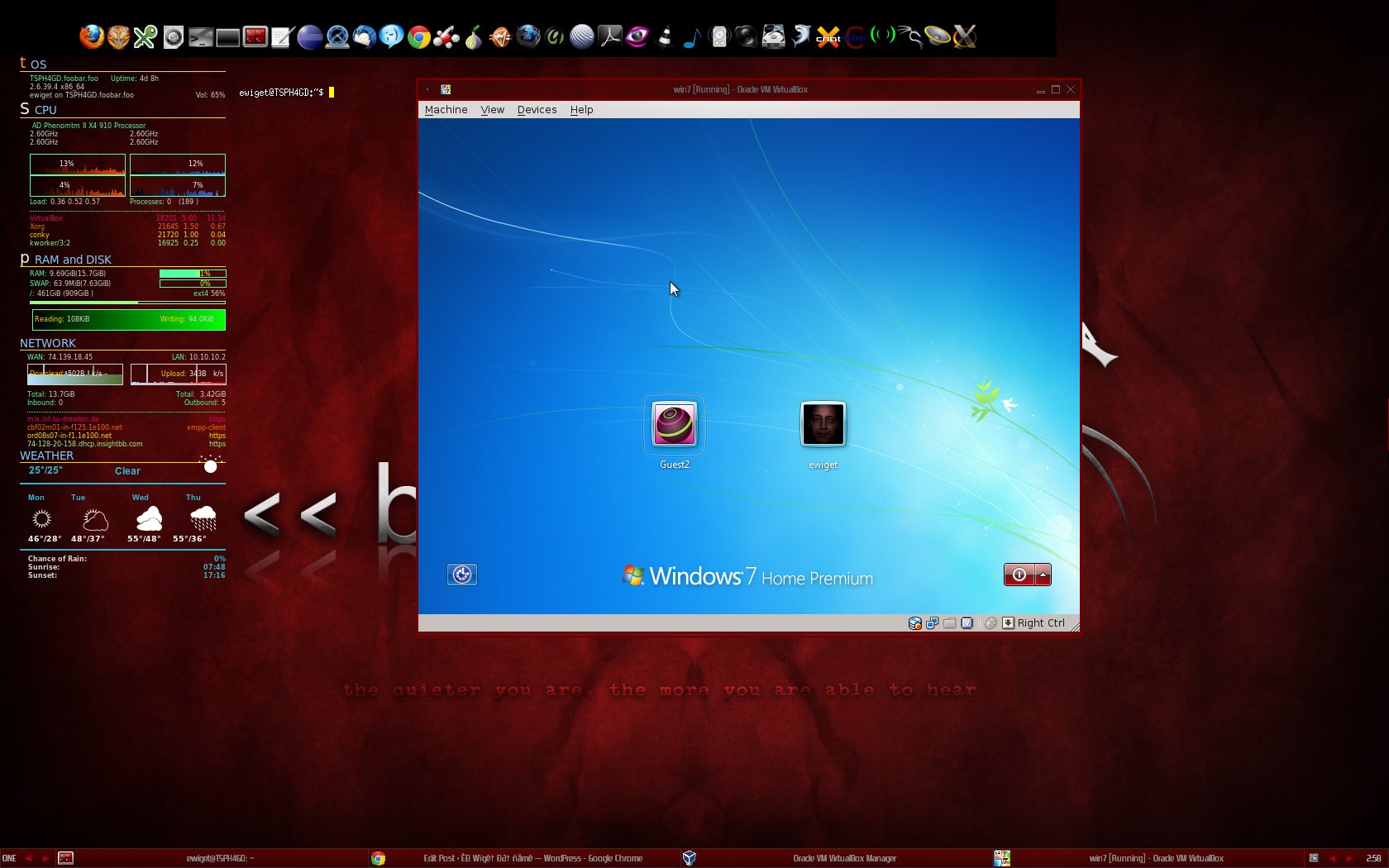Open the XChat icon in the dock
The height and width of the screenshot is (868, 1389).
tap(828, 37)
